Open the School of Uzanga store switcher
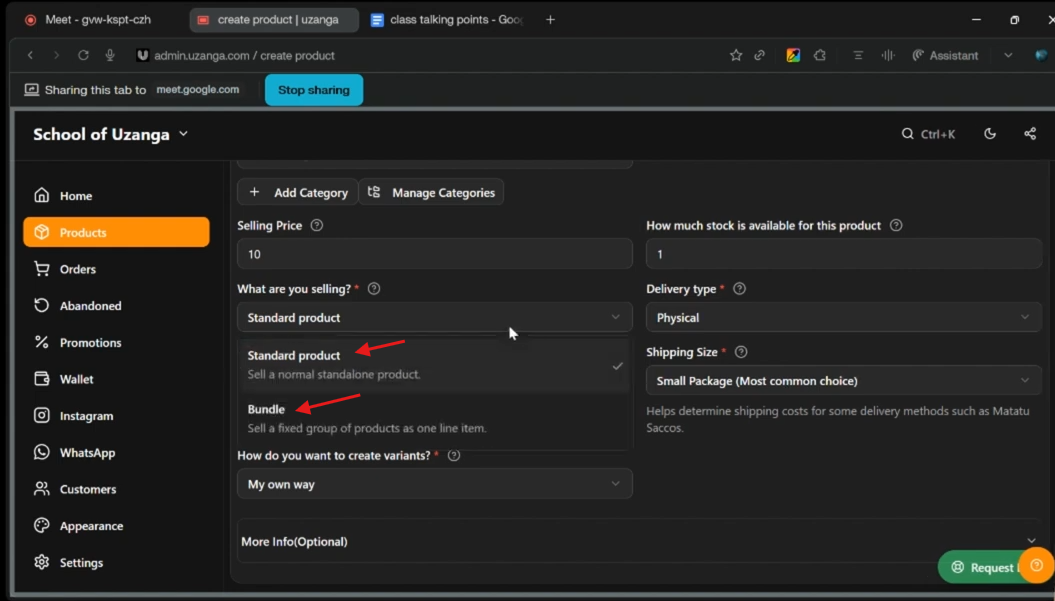Screen dimensions: 1055x601 click(x=110, y=135)
